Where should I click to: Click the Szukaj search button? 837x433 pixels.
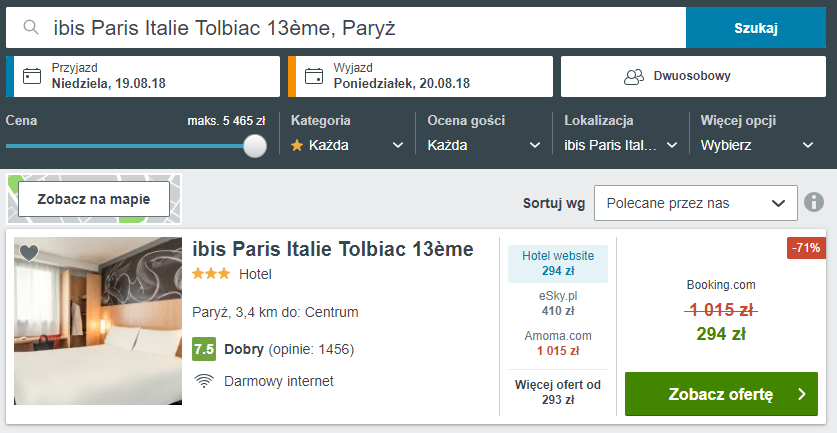point(755,28)
